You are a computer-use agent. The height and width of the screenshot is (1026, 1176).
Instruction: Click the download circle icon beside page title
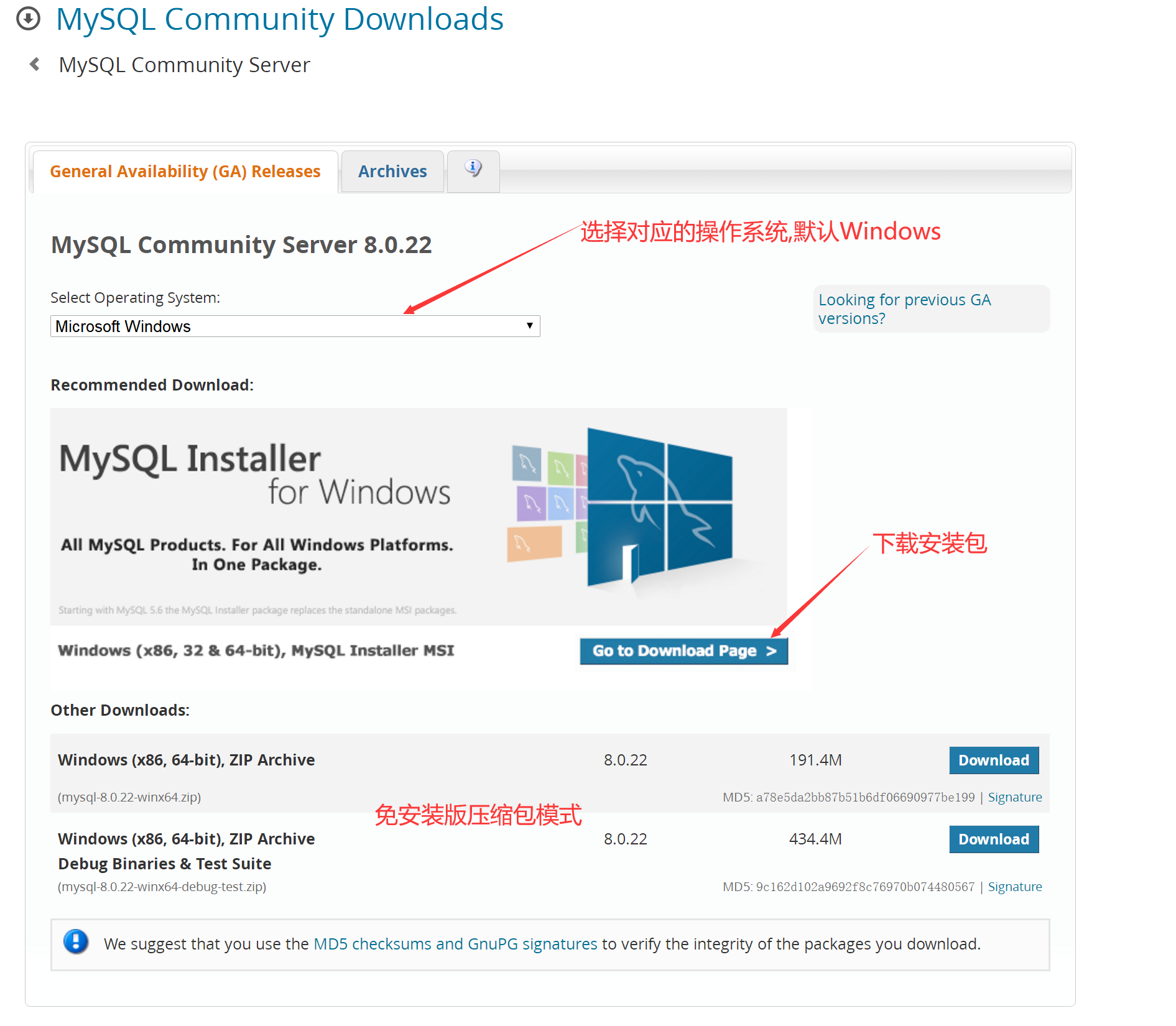pos(28,19)
